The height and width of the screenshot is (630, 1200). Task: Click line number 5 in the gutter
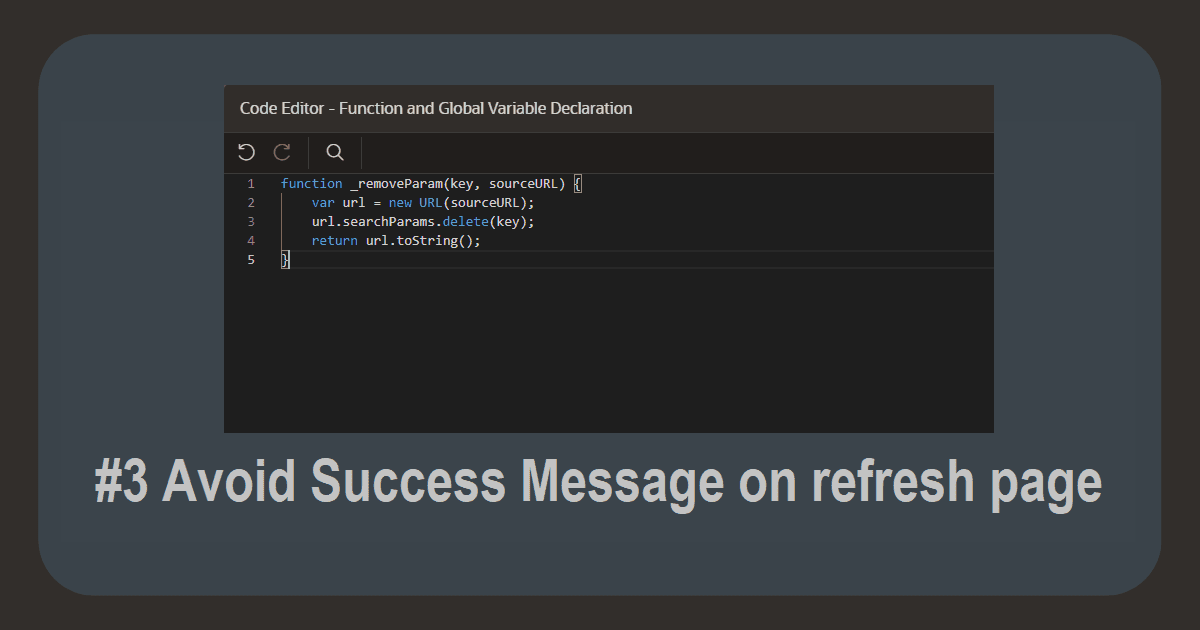coord(251,260)
